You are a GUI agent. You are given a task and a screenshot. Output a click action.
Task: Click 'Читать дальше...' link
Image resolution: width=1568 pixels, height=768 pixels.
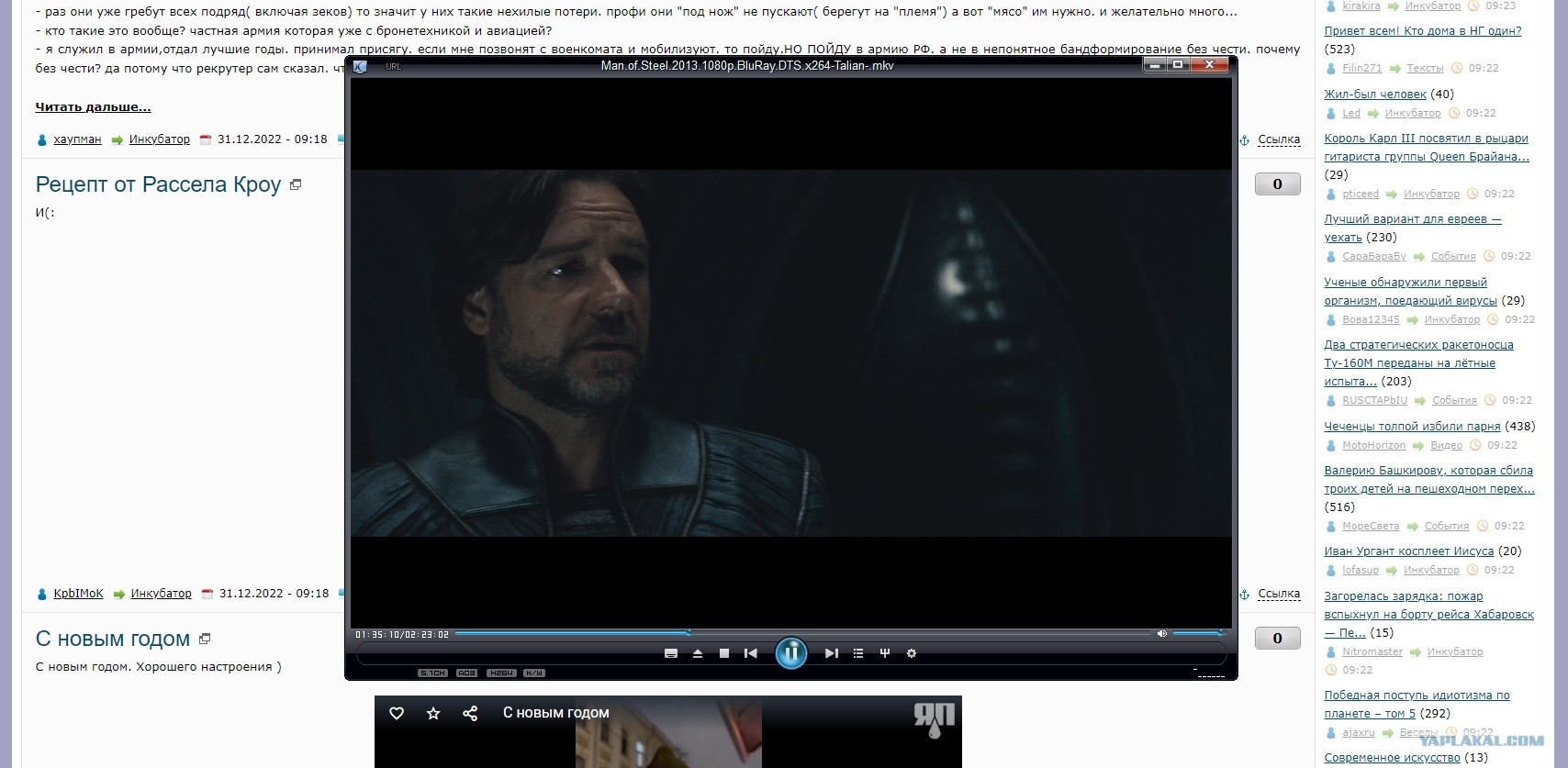94,107
